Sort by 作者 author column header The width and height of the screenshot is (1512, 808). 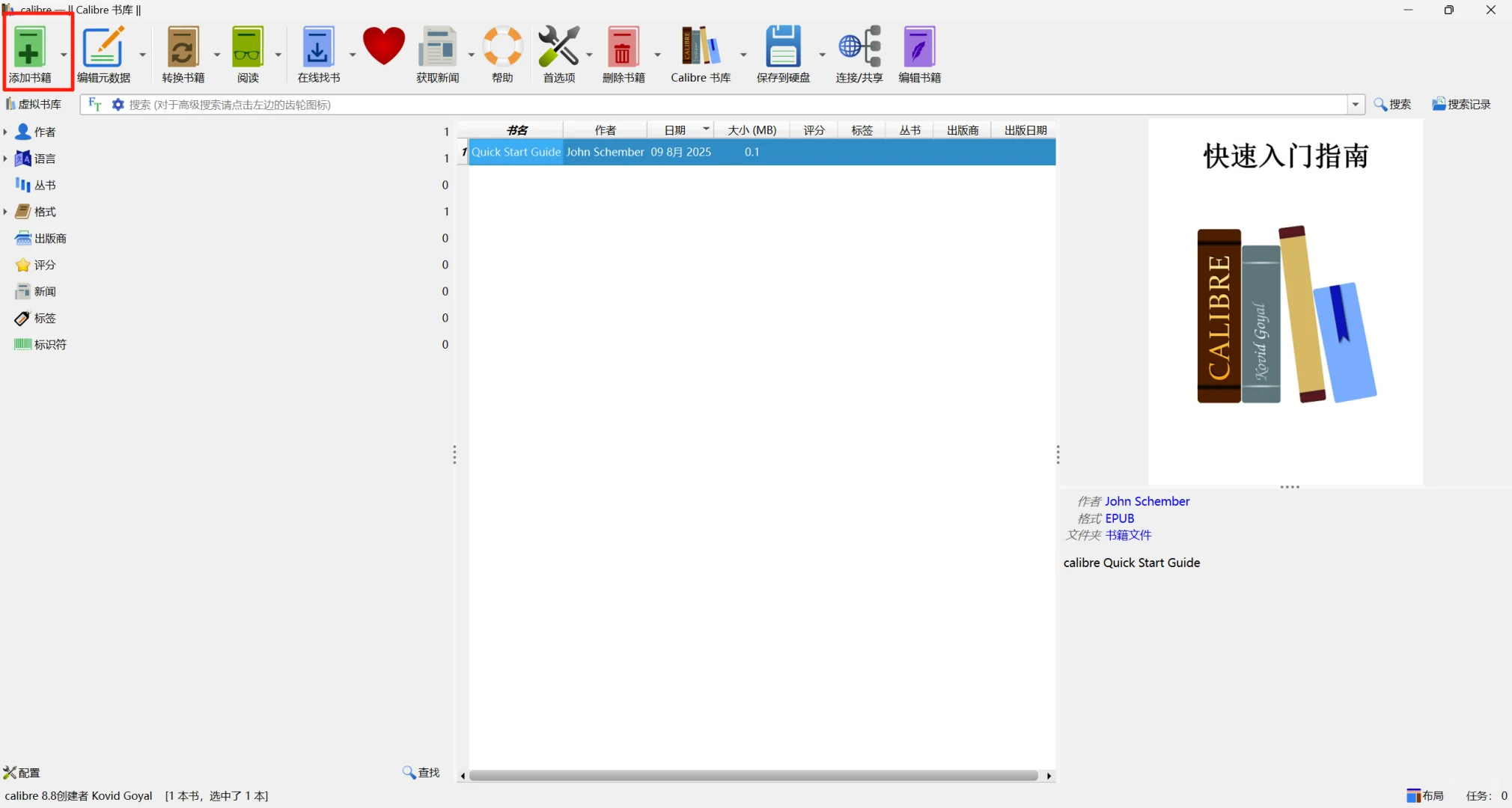pos(605,130)
